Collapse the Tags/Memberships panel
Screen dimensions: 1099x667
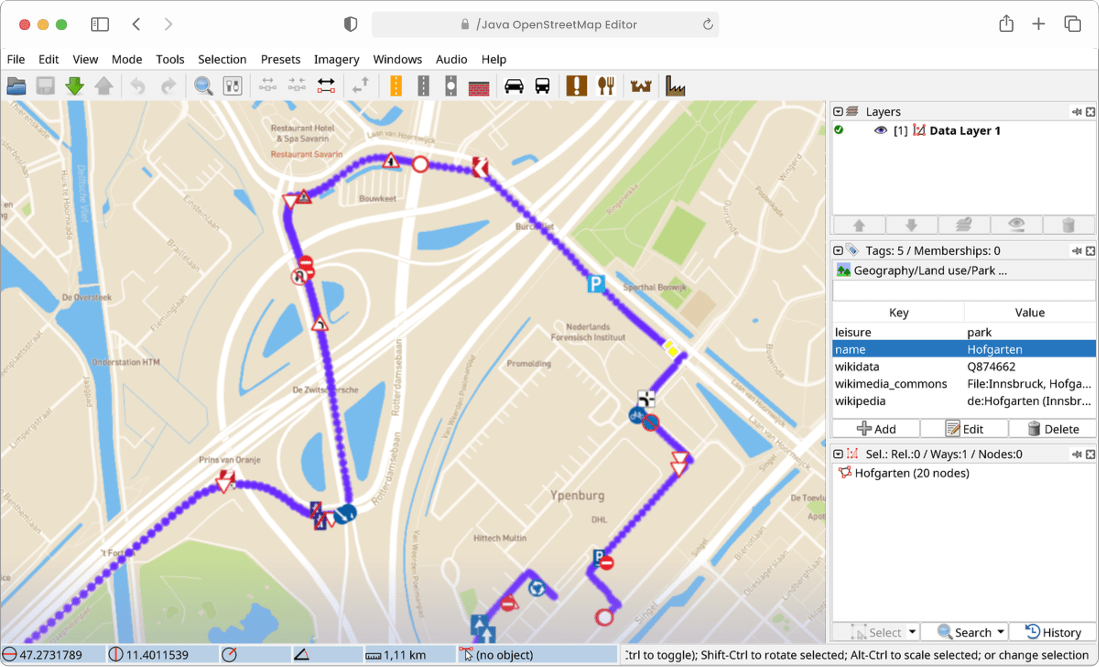tap(838, 251)
